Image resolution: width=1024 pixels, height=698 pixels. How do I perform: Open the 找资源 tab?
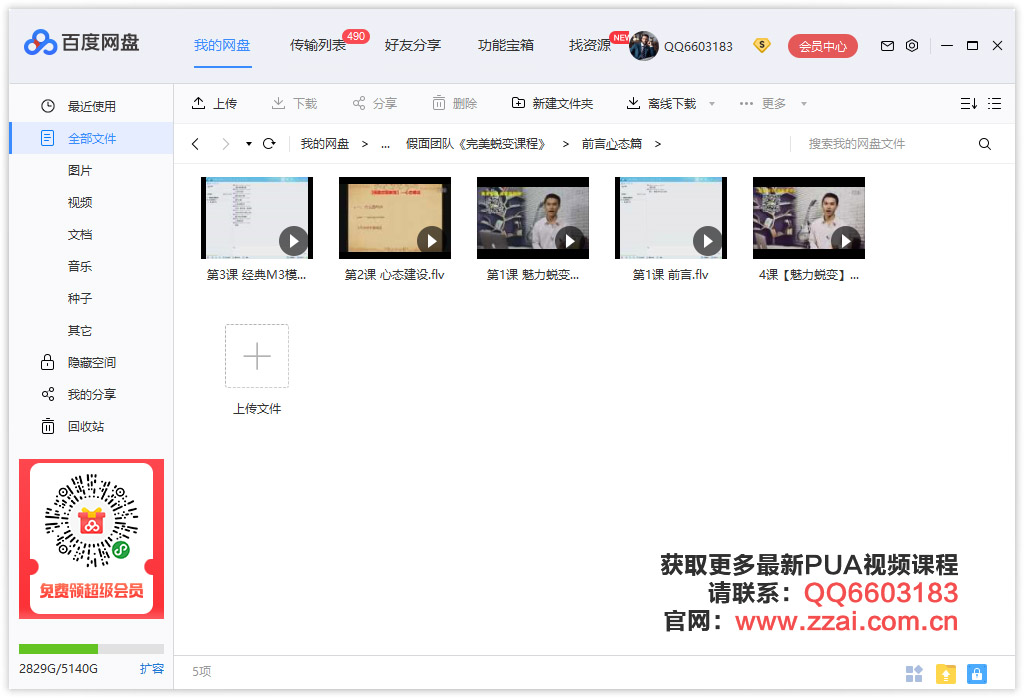point(590,45)
